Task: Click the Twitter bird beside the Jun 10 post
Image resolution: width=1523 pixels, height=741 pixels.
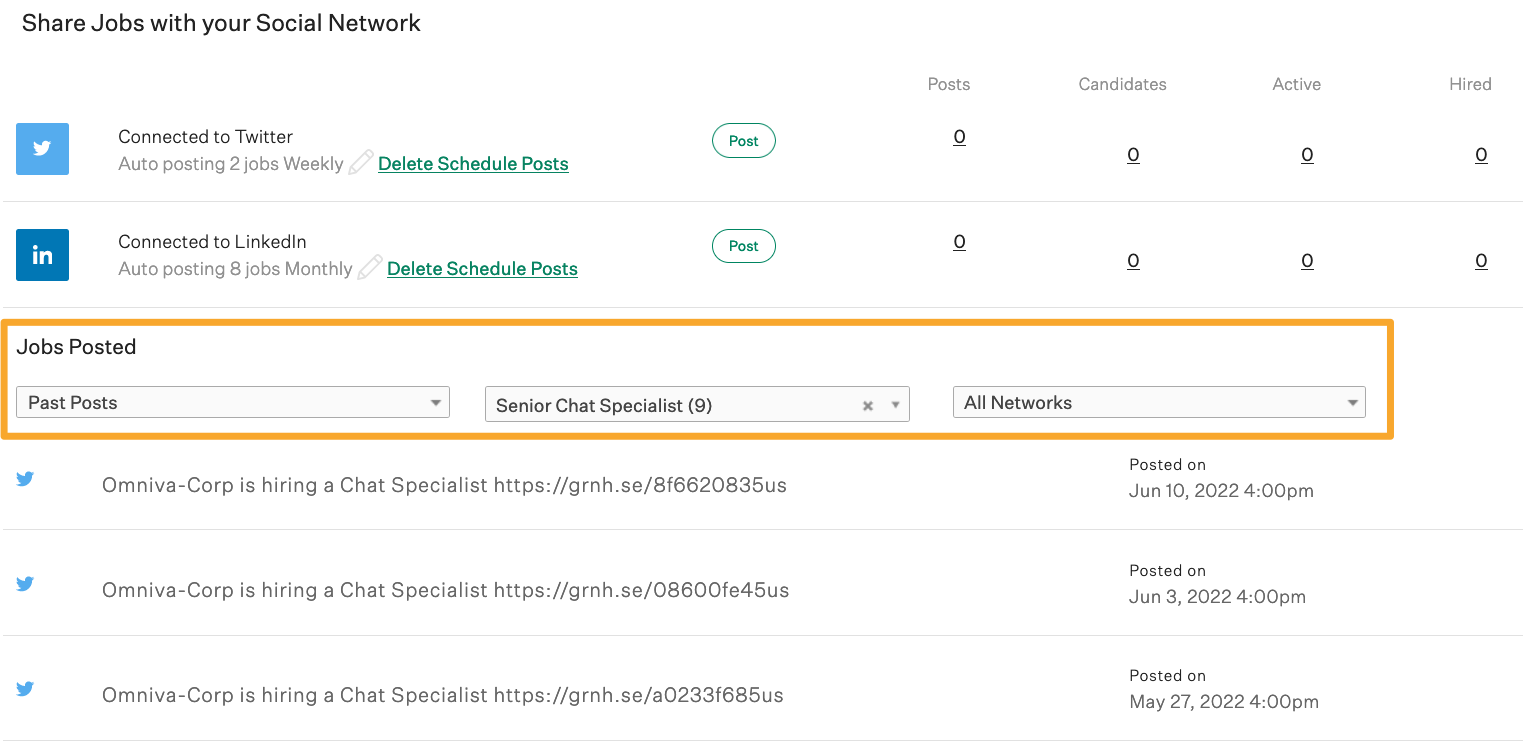Action: tap(25, 479)
